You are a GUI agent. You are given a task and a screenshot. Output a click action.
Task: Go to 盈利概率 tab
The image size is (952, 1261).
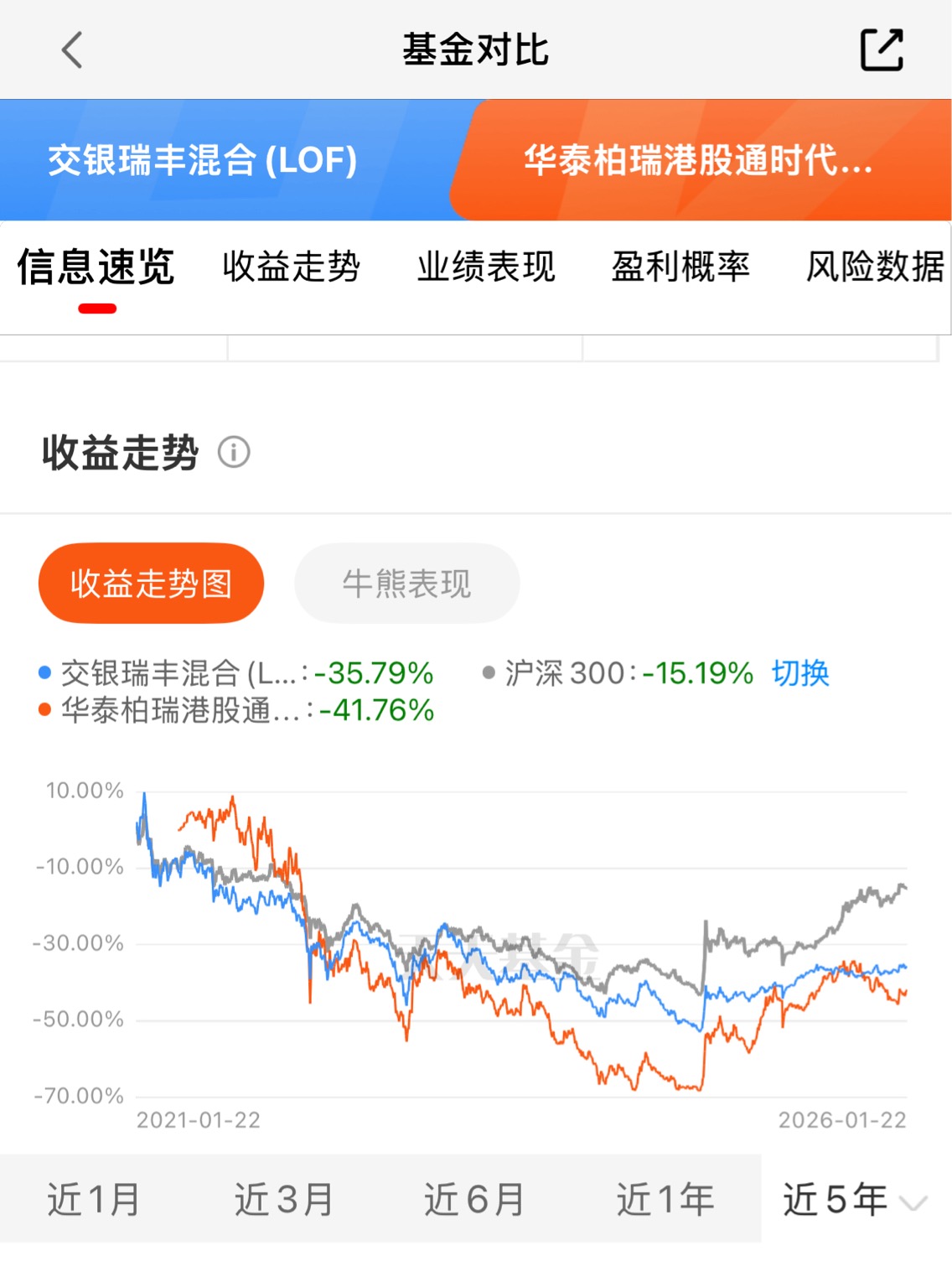(x=680, y=267)
